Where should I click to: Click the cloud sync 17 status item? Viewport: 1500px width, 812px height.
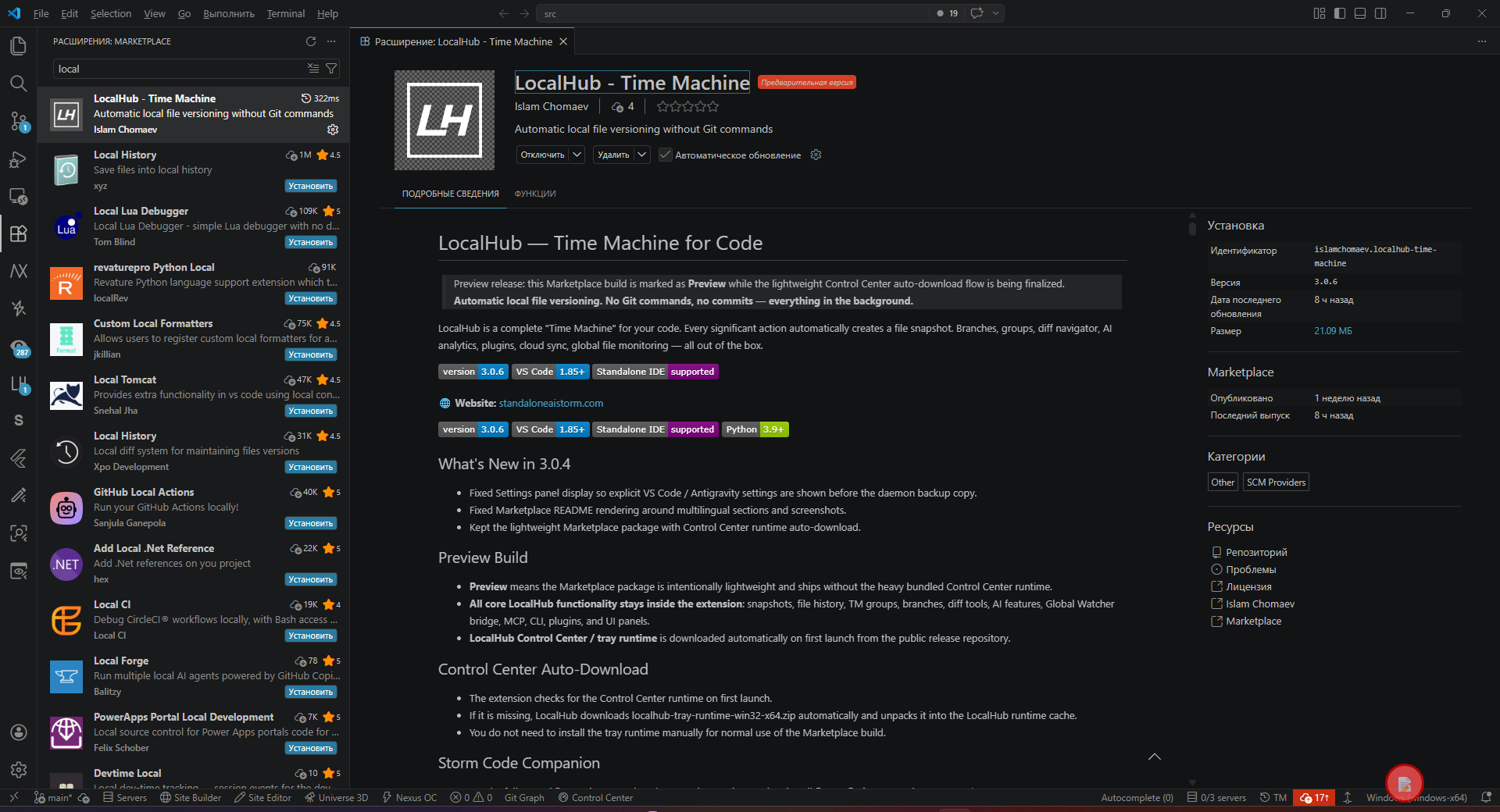coord(1314,797)
